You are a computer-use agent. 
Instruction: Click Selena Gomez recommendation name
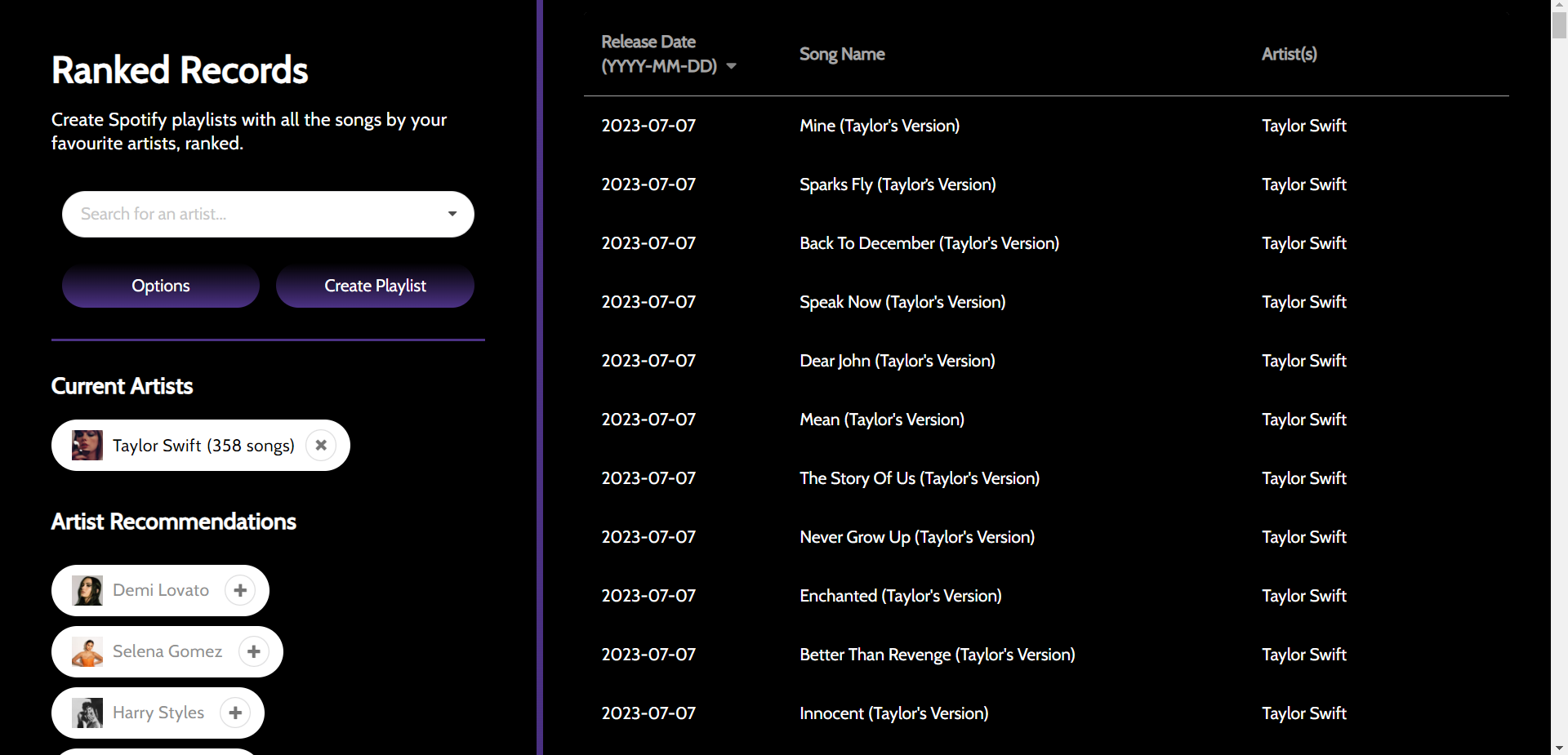(167, 651)
